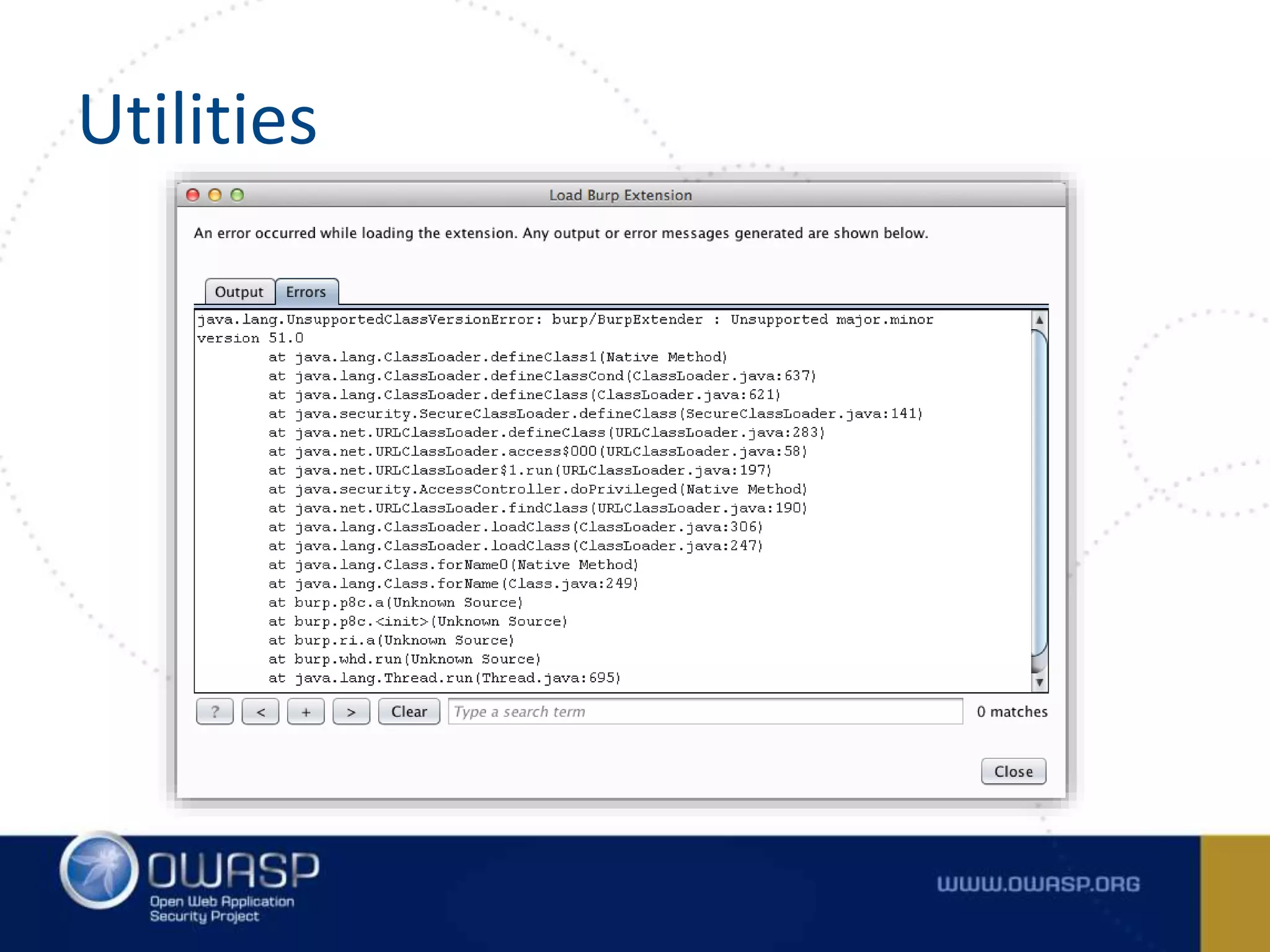Click the WWW.OWASP.ORG text
1270x952 pixels.
pos(1038,884)
